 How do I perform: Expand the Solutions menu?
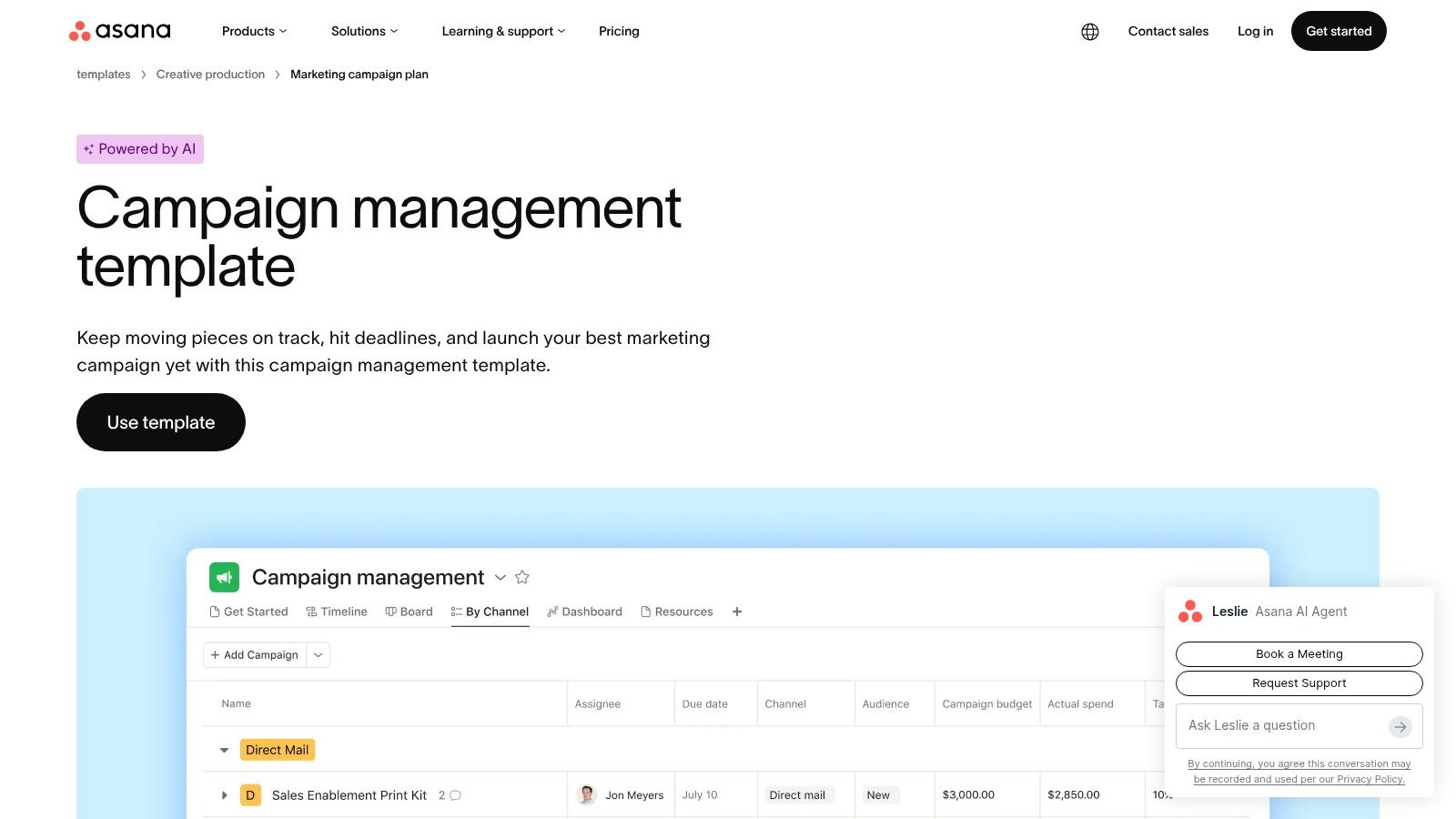365,31
